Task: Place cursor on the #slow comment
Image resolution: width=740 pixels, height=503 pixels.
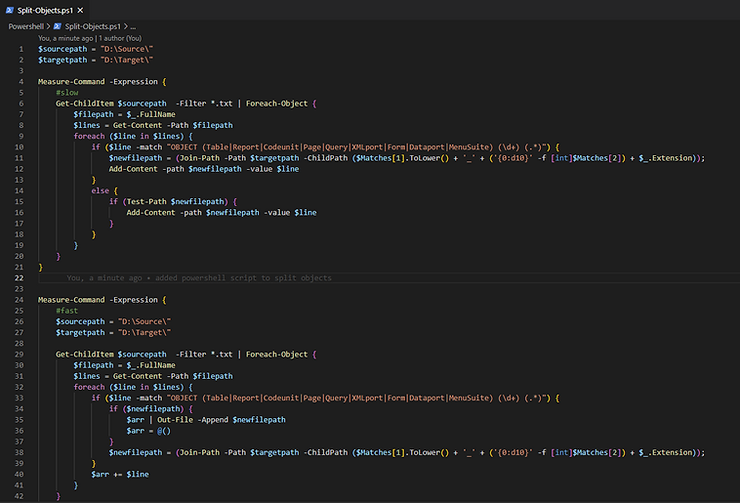Action: pos(67,93)
